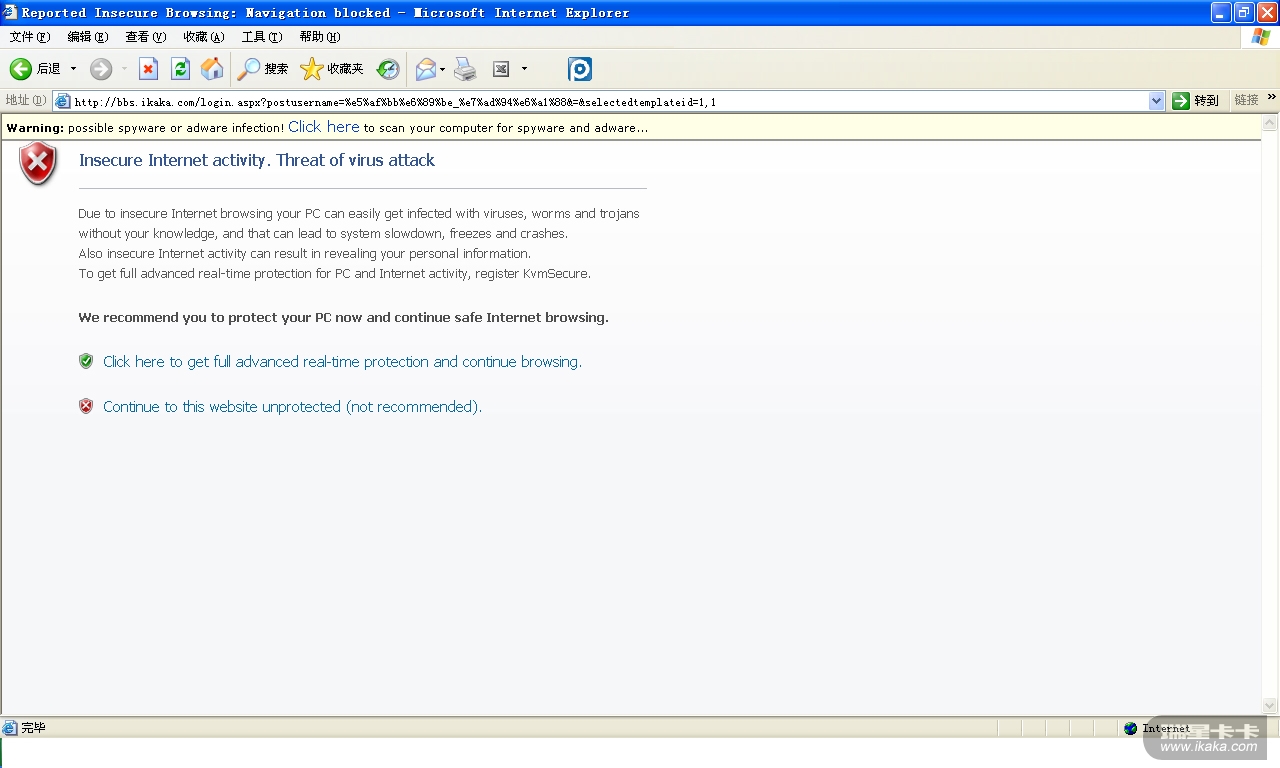Click the vertical scrollbar down arrow
The image size is (1280, 768).
(x=1270, y=706)
